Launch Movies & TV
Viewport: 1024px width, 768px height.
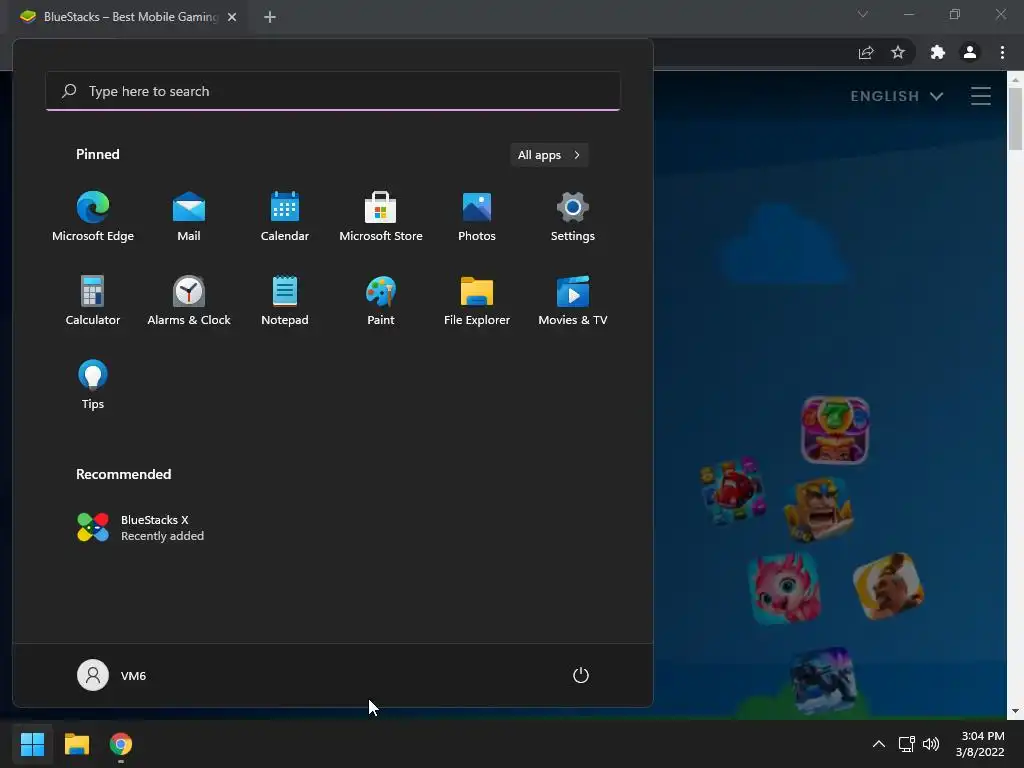click(x=573, y=301)
